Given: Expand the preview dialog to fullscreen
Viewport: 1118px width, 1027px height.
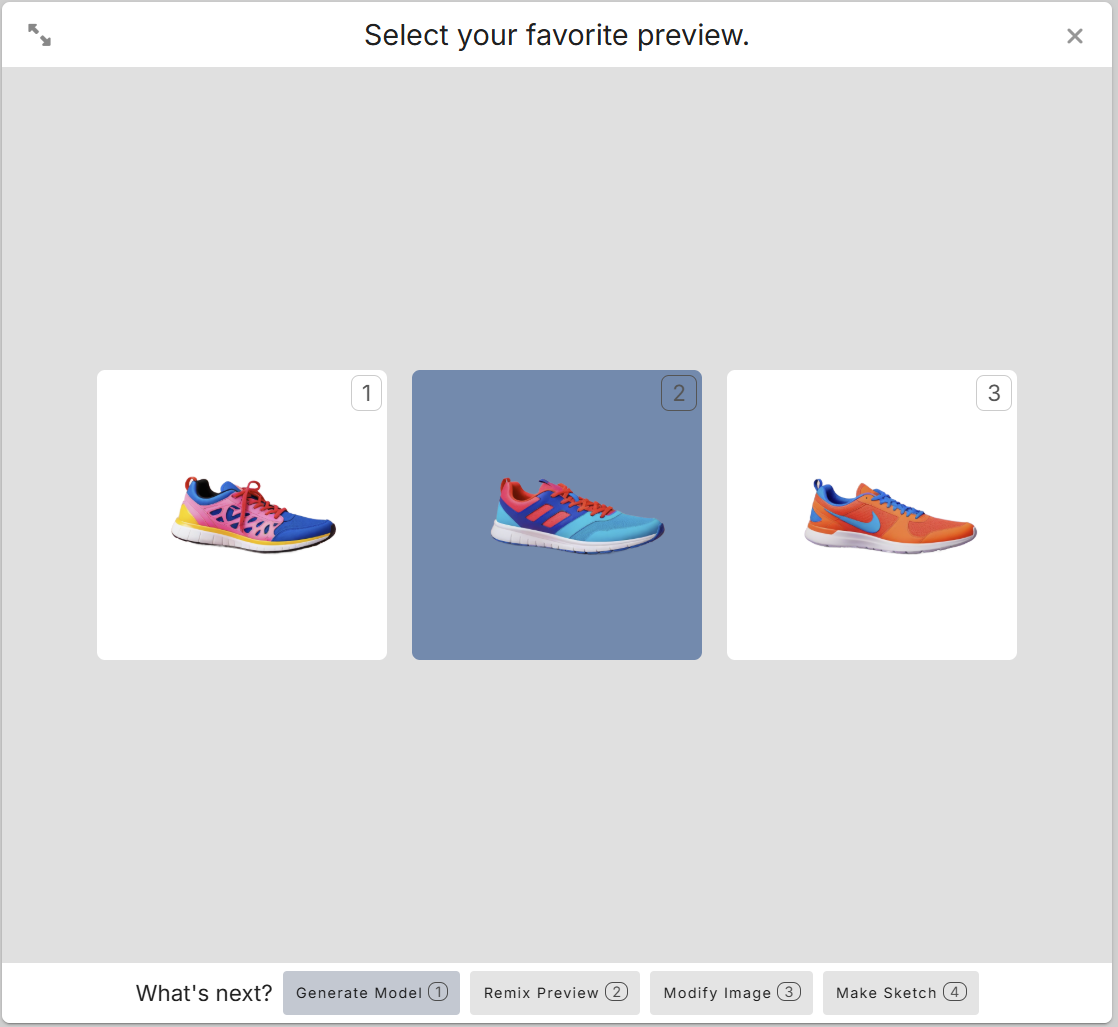Looking at the screenshot, I should point(39,35).
